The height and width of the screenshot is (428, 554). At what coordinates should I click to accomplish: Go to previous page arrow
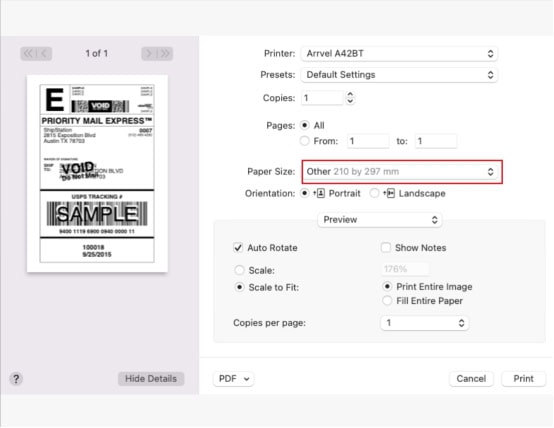44,54
